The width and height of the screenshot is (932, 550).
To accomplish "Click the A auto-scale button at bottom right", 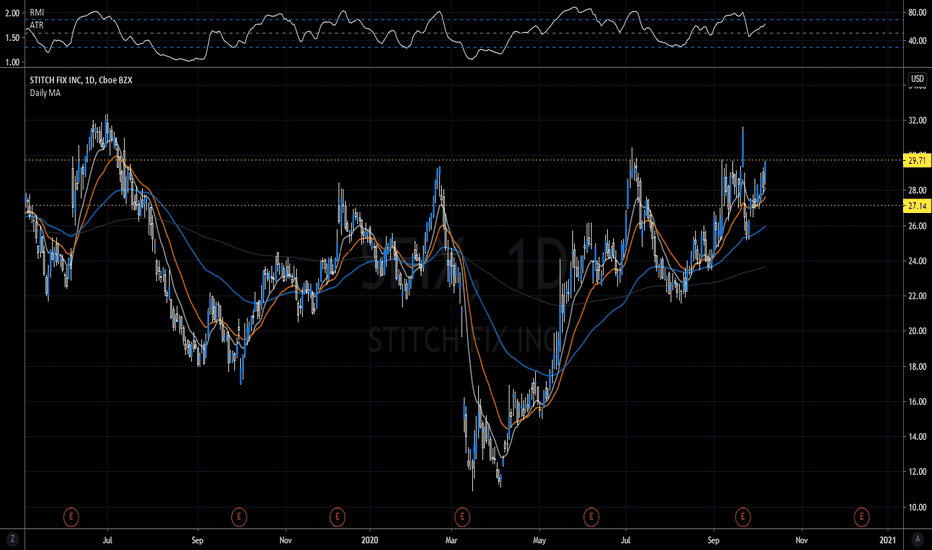I will 917,540.
